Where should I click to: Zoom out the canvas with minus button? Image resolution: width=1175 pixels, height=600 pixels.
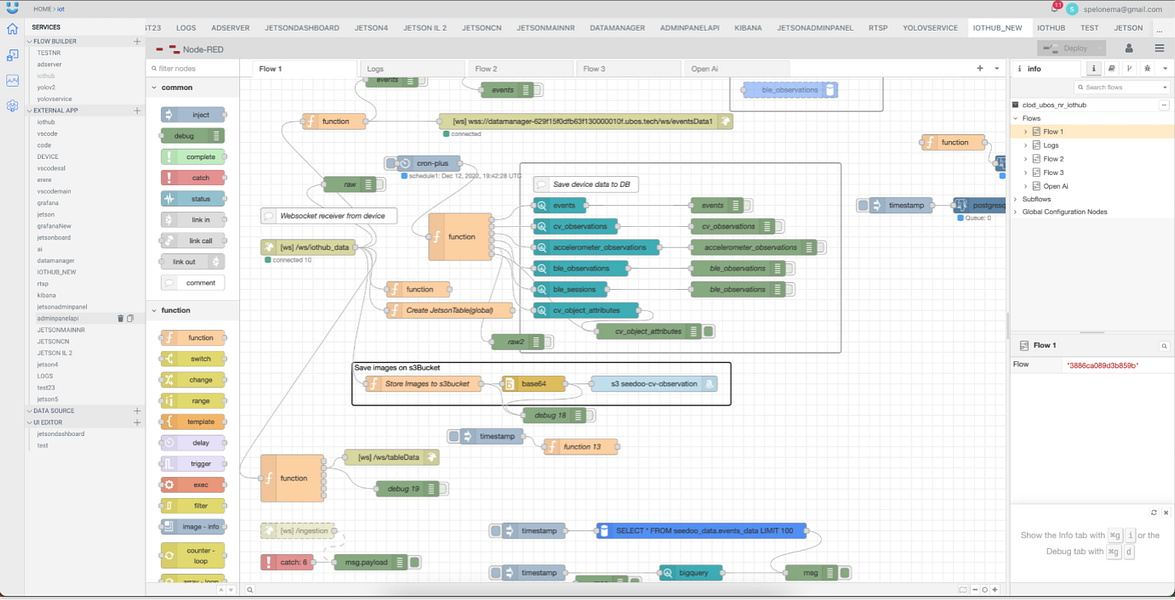point(975,590)
